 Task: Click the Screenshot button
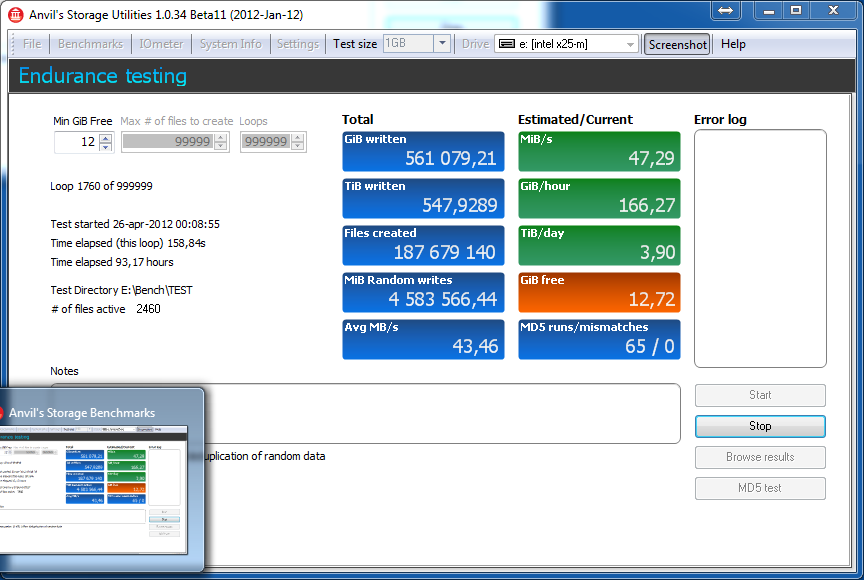coord(677,44)
